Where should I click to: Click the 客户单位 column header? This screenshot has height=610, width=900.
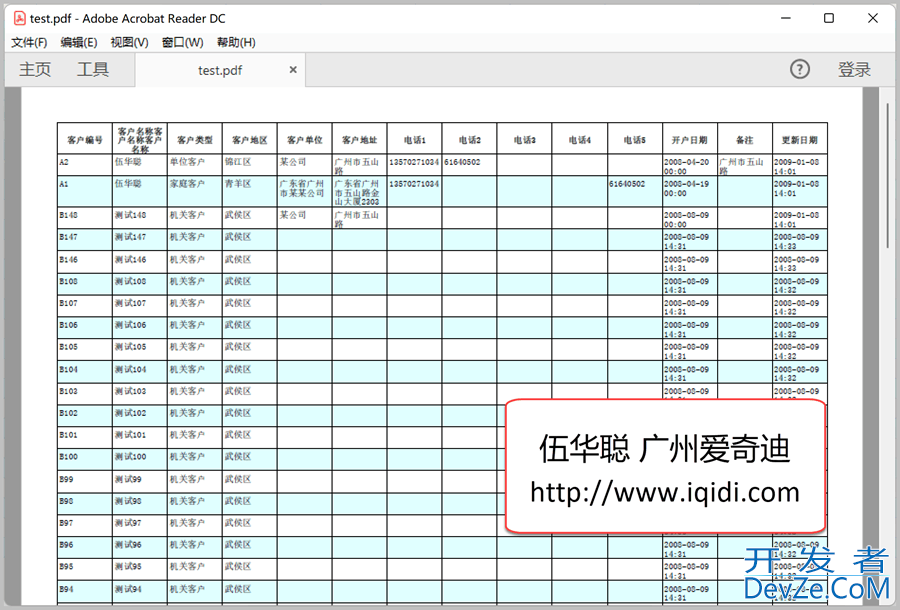305,139
